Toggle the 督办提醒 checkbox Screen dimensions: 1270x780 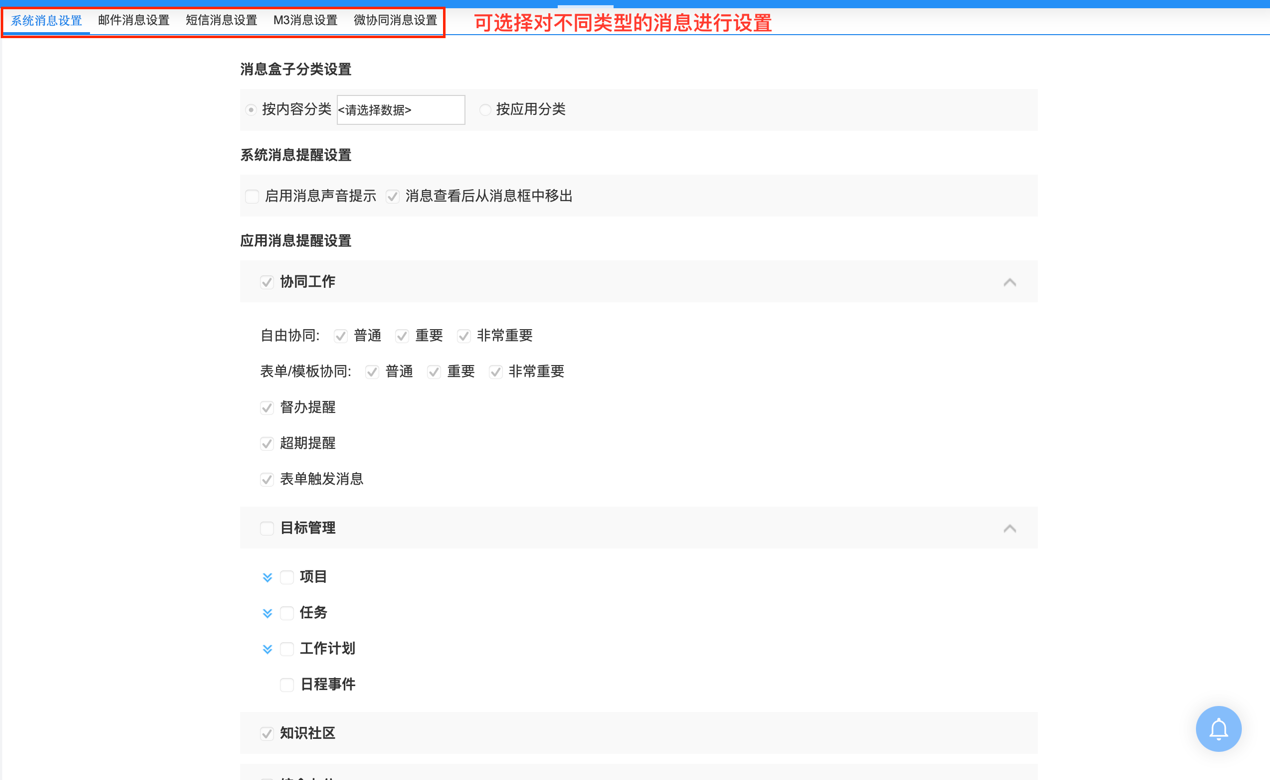[266, 407]
